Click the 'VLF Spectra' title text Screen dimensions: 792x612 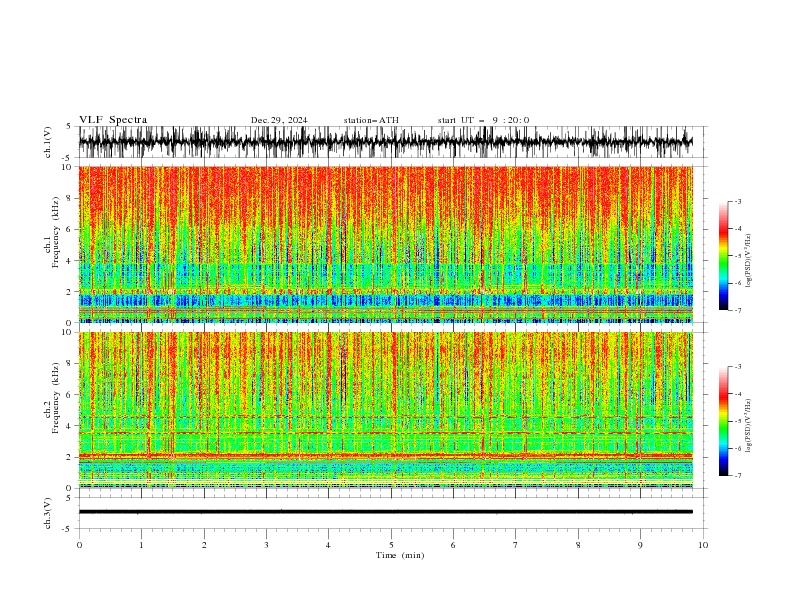pyautogui.click(x=113, y=120)
